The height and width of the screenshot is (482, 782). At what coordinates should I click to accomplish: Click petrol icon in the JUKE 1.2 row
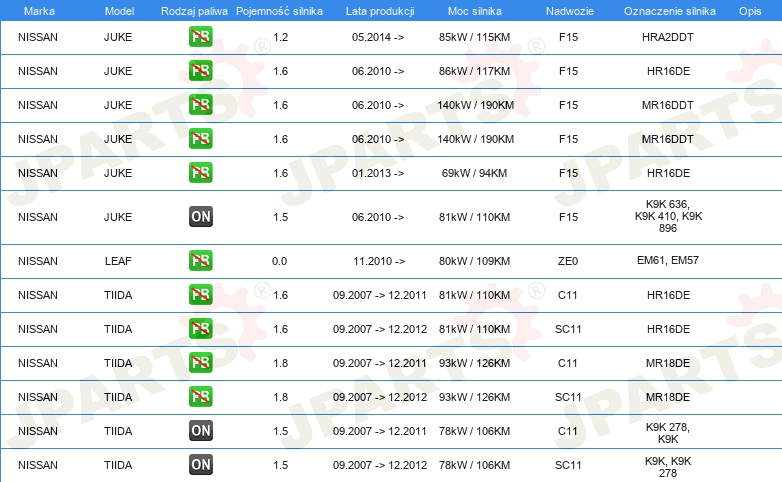tap(200, 37)
